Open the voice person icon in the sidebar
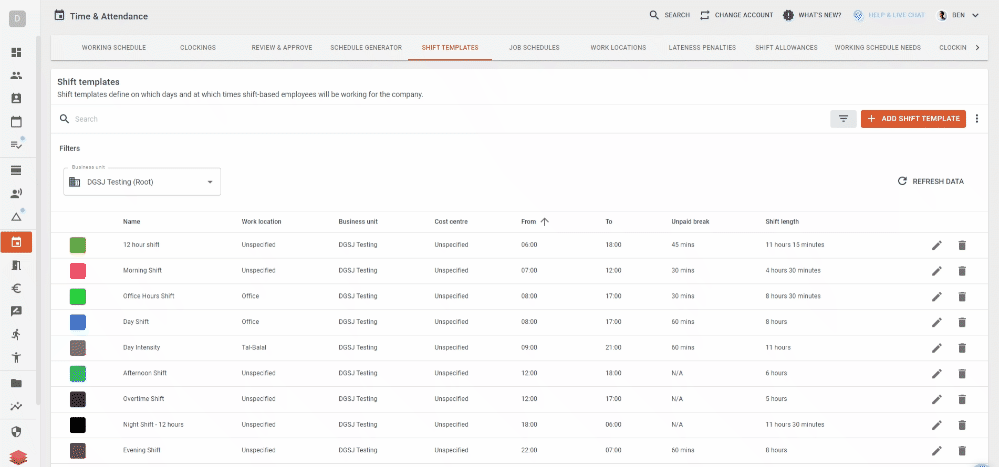This screenshot has width=999, height=467. tap(17, 194)
